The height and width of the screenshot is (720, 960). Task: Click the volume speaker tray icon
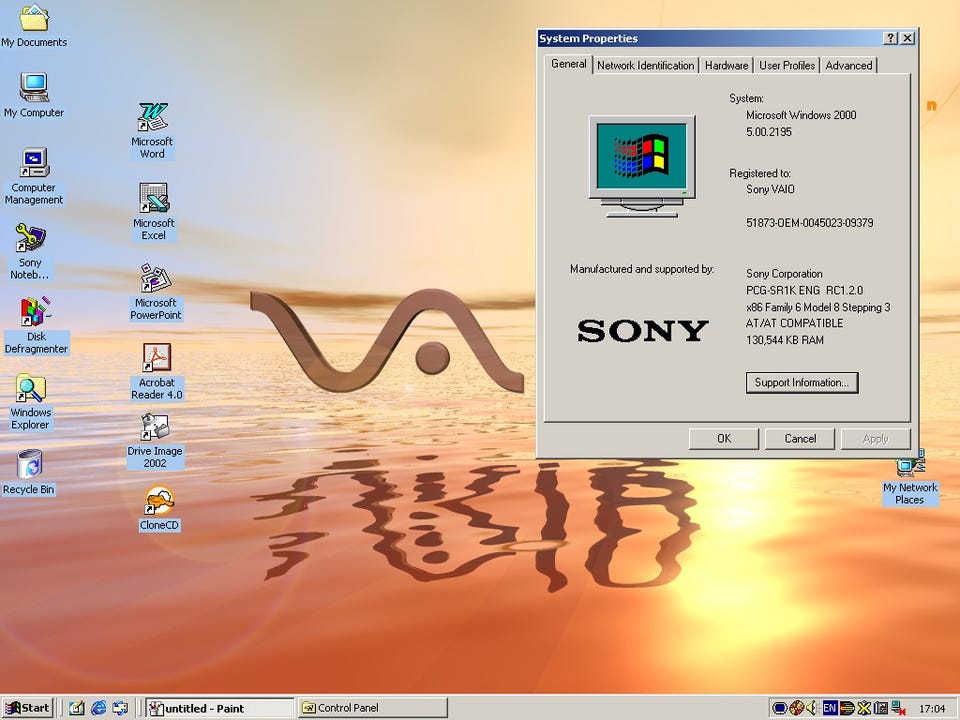pos(812,708)
